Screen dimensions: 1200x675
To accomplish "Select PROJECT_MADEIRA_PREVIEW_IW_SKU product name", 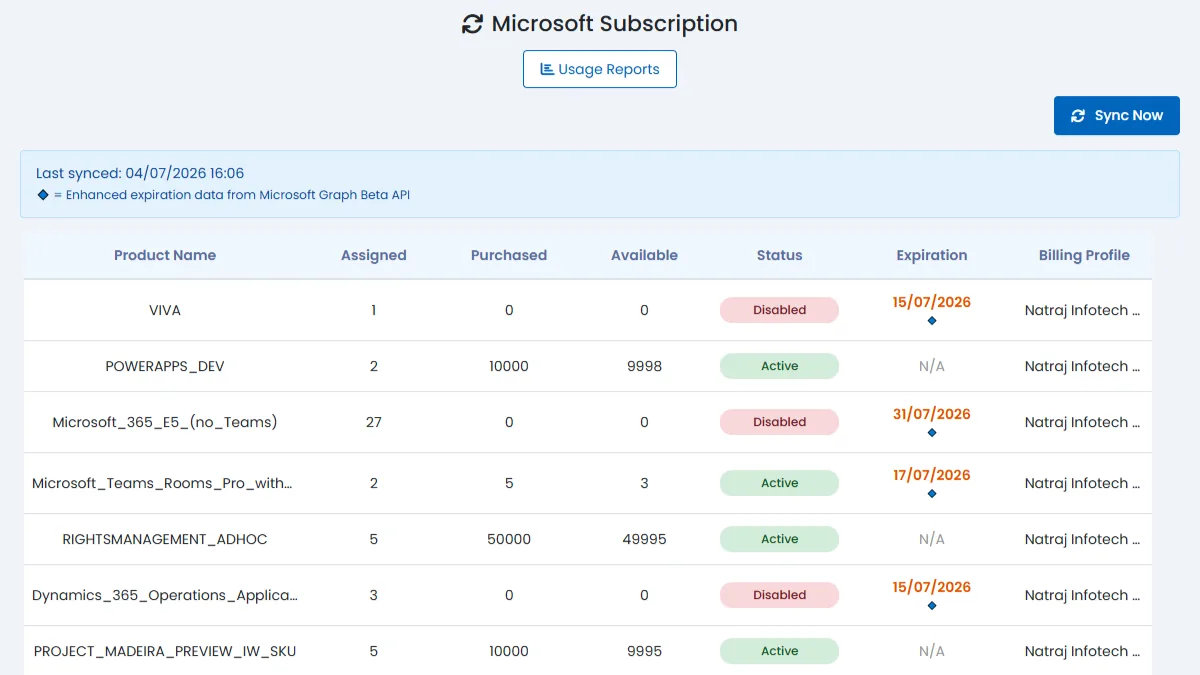I will [x=165, y=651].
